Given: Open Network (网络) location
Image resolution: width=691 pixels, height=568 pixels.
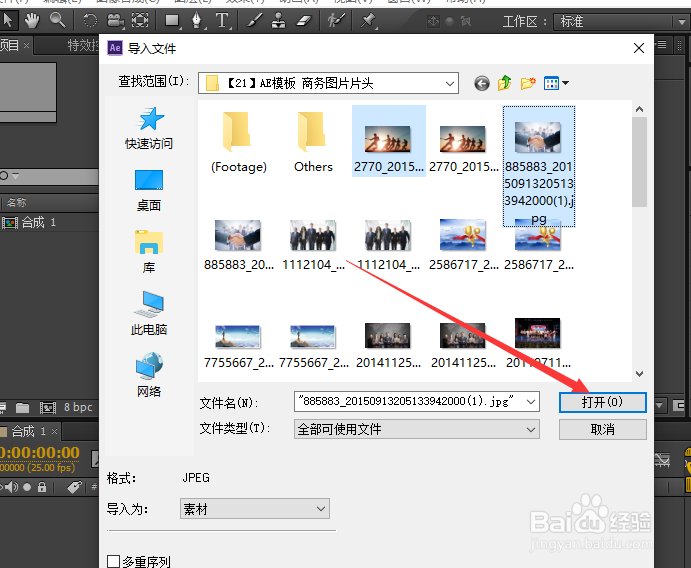Looking at the screenshot, I should [x=149, y=375].
